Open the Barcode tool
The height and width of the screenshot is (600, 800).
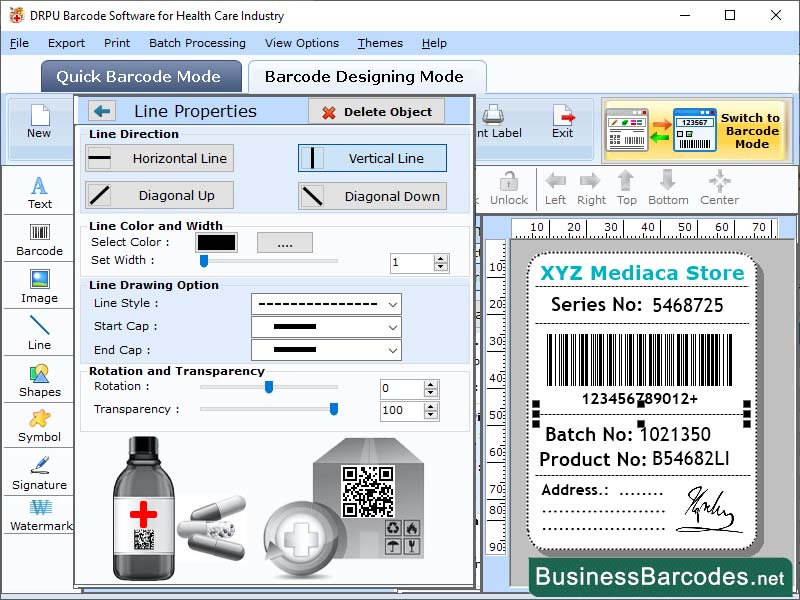(x=38, y=238)
